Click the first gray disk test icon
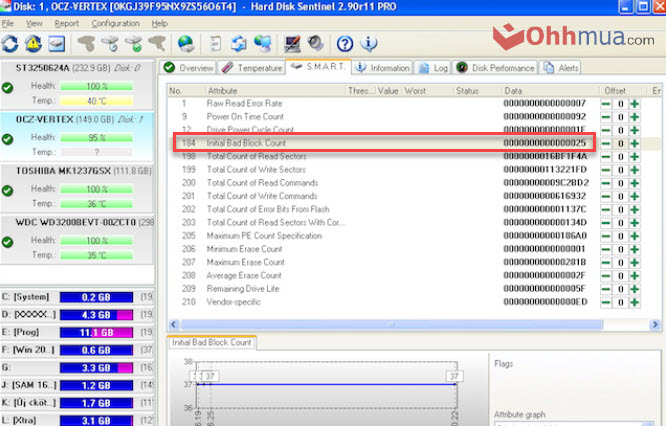The image size is (666, 426). pos(87,44)
